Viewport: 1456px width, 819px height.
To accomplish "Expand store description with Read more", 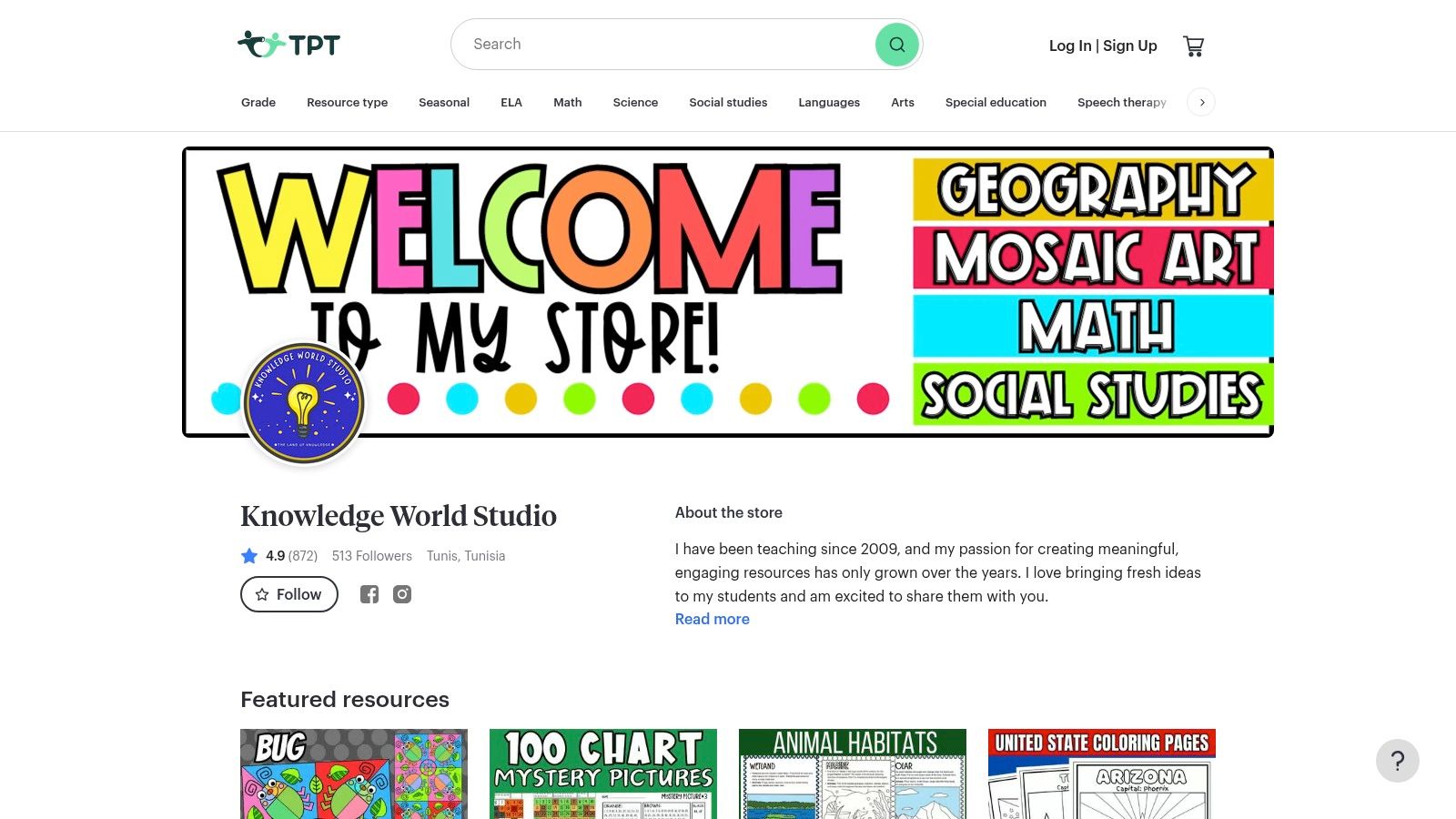I will click(712, 619).
